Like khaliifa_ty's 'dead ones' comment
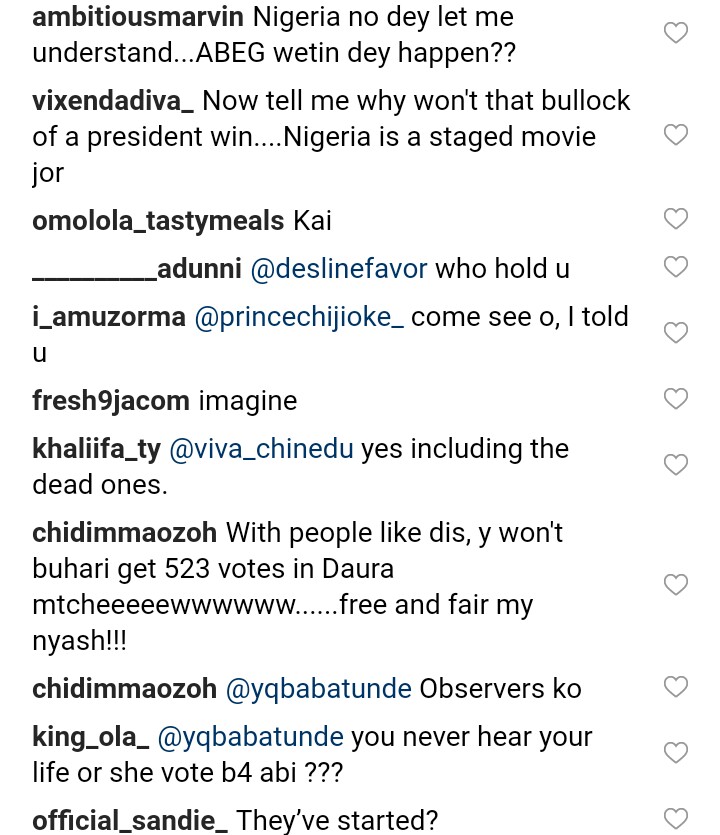The height and width of the screenshot is (835, 720). [676, 465]
